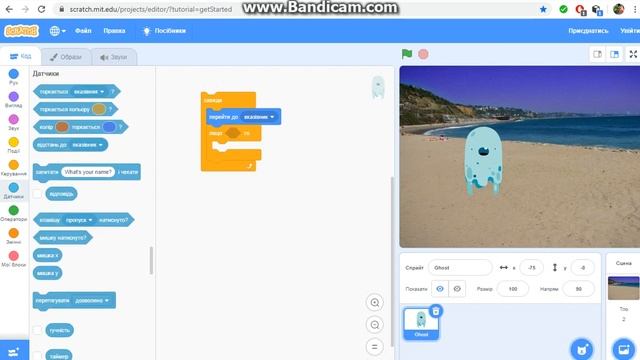This screenshot has height=360, width=640.
Task: Switch to the Образи costumes tab
Action: coord(66,57)
